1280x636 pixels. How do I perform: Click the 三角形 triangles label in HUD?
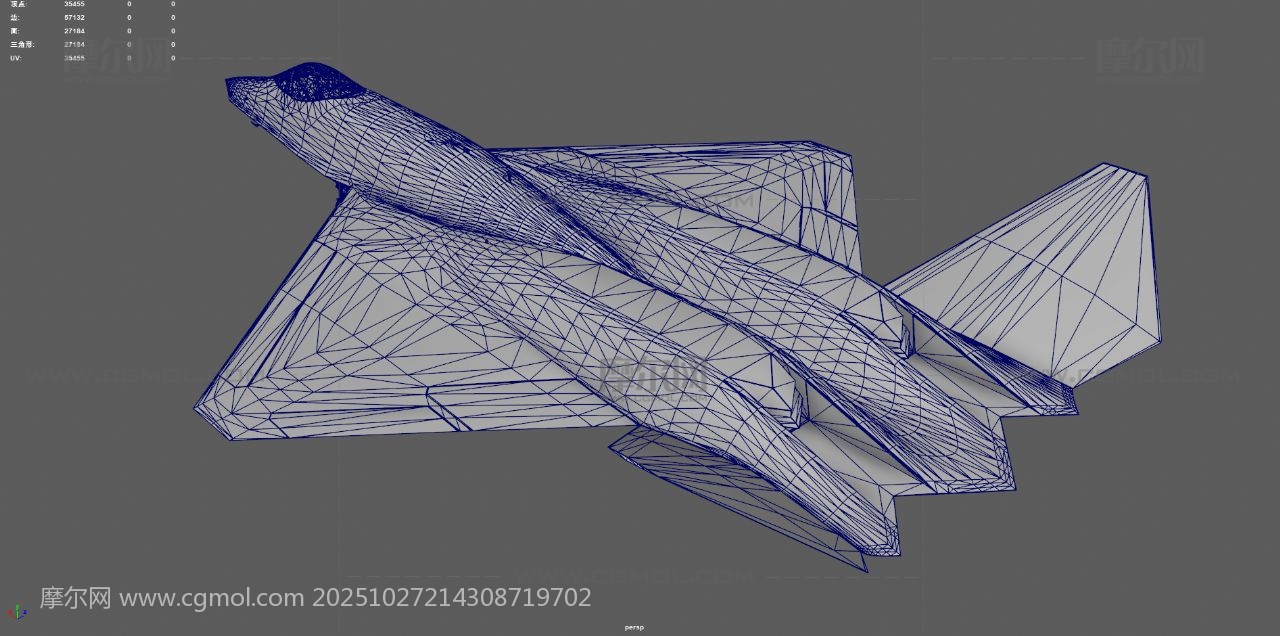[20, 44]
